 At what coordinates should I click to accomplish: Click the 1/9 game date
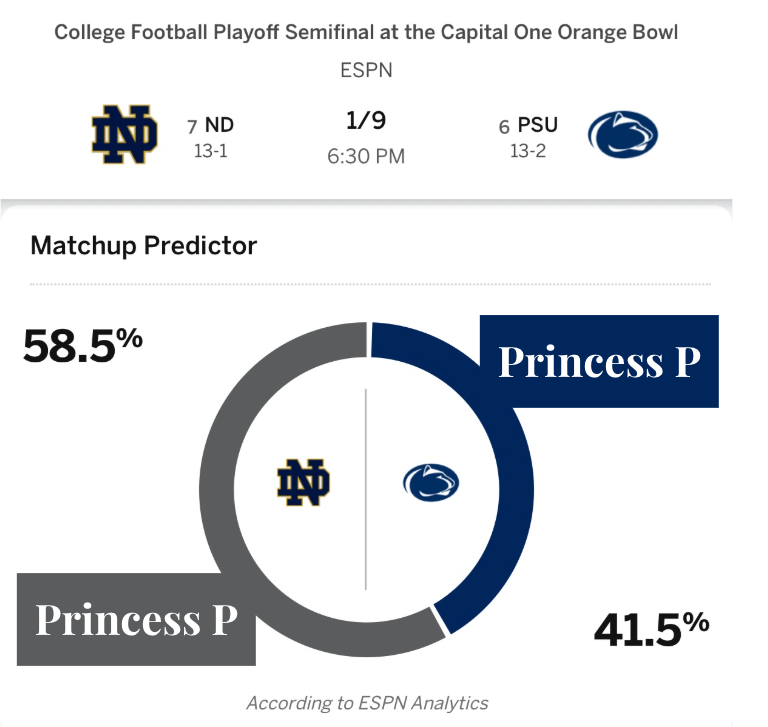tap(366, 122)
